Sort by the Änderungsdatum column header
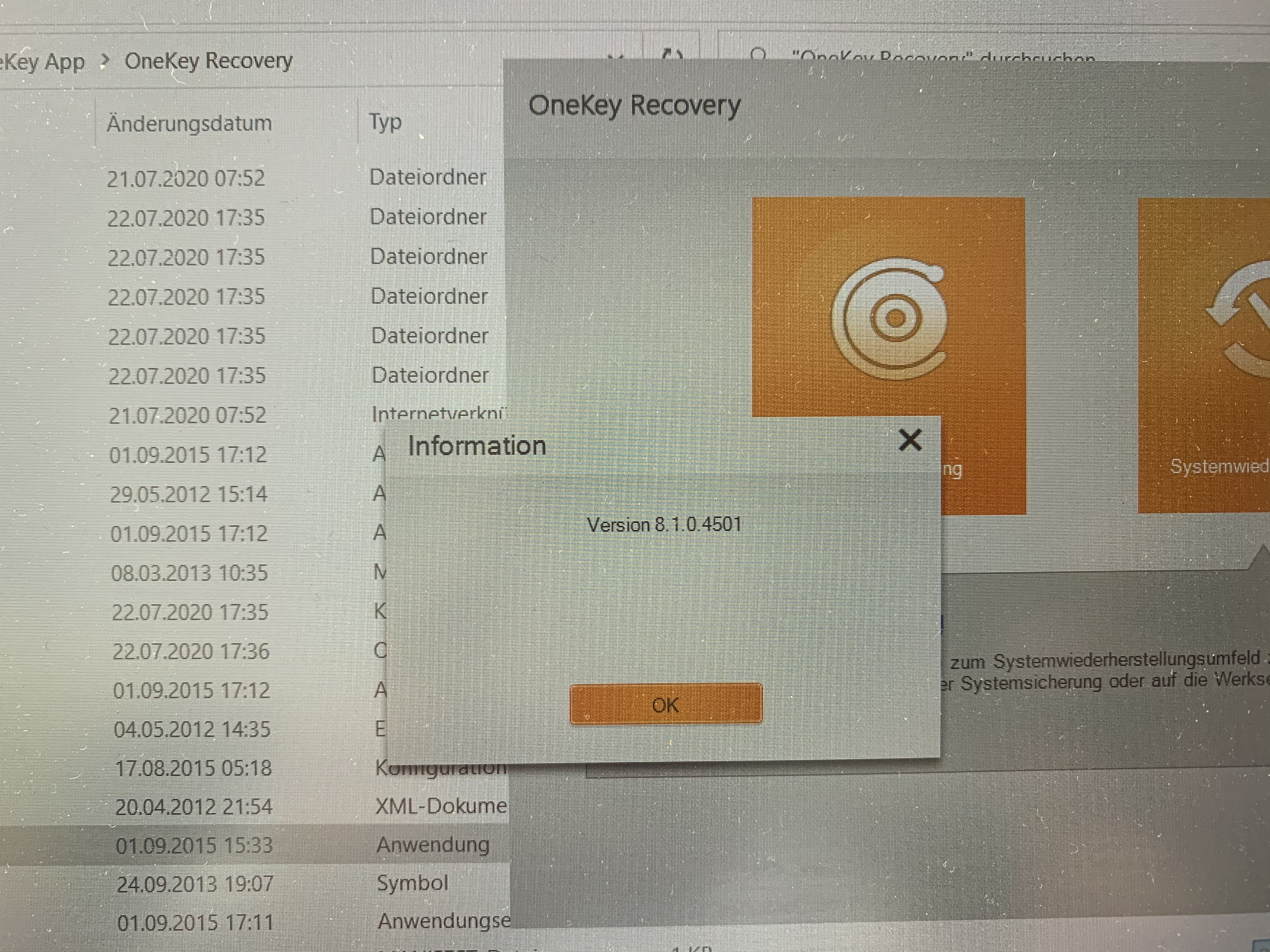 190,123
